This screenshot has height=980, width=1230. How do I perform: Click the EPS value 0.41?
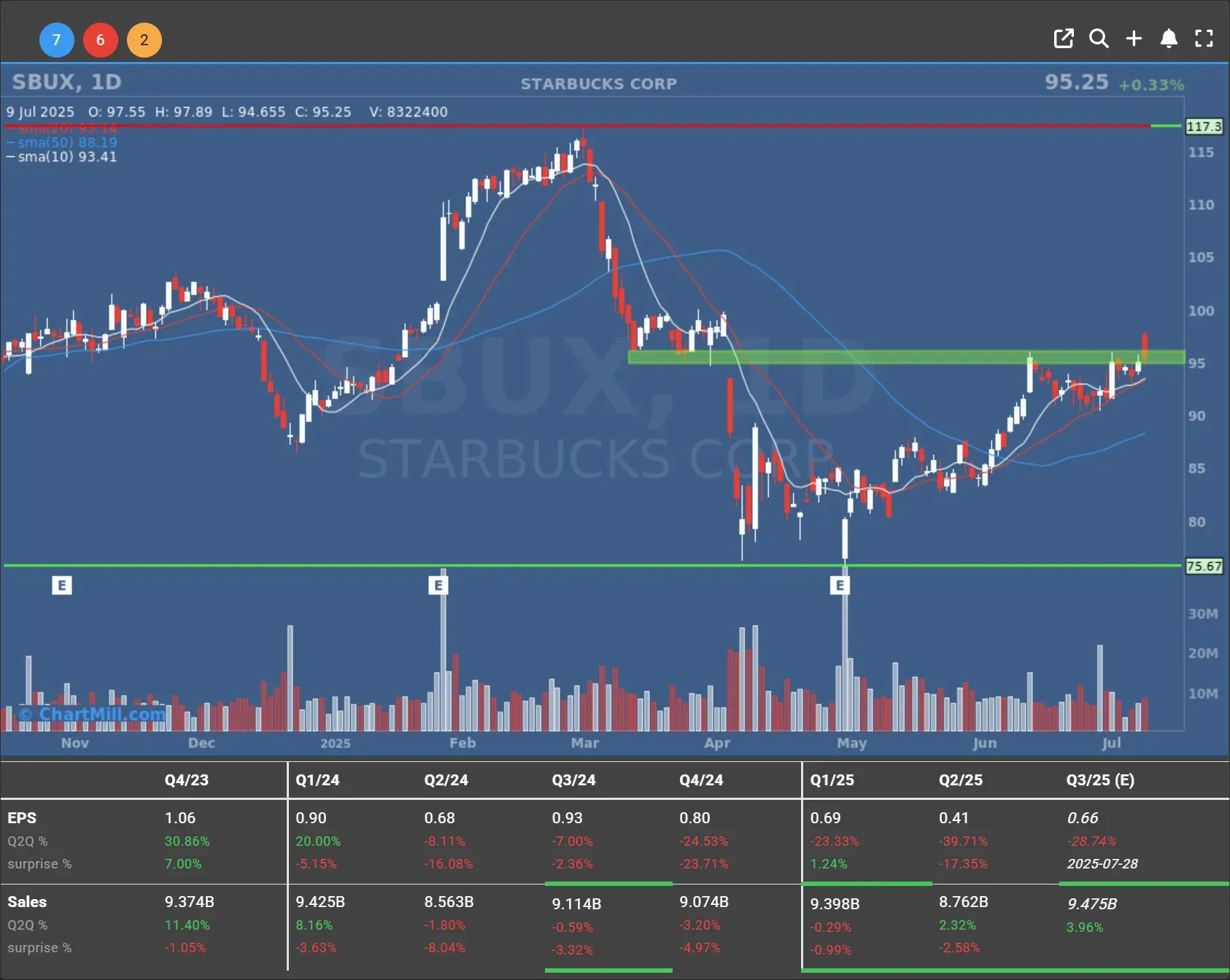tap(954, 818)
